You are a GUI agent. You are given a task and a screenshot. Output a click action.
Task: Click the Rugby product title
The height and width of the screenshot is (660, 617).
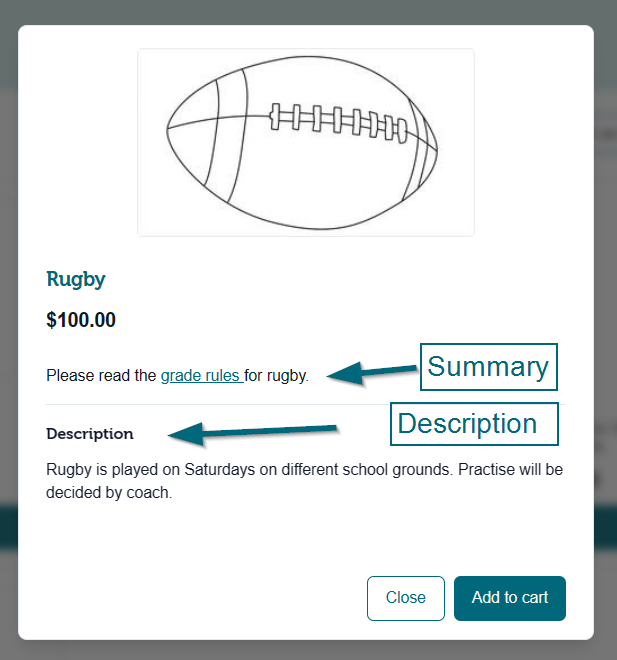76,279
